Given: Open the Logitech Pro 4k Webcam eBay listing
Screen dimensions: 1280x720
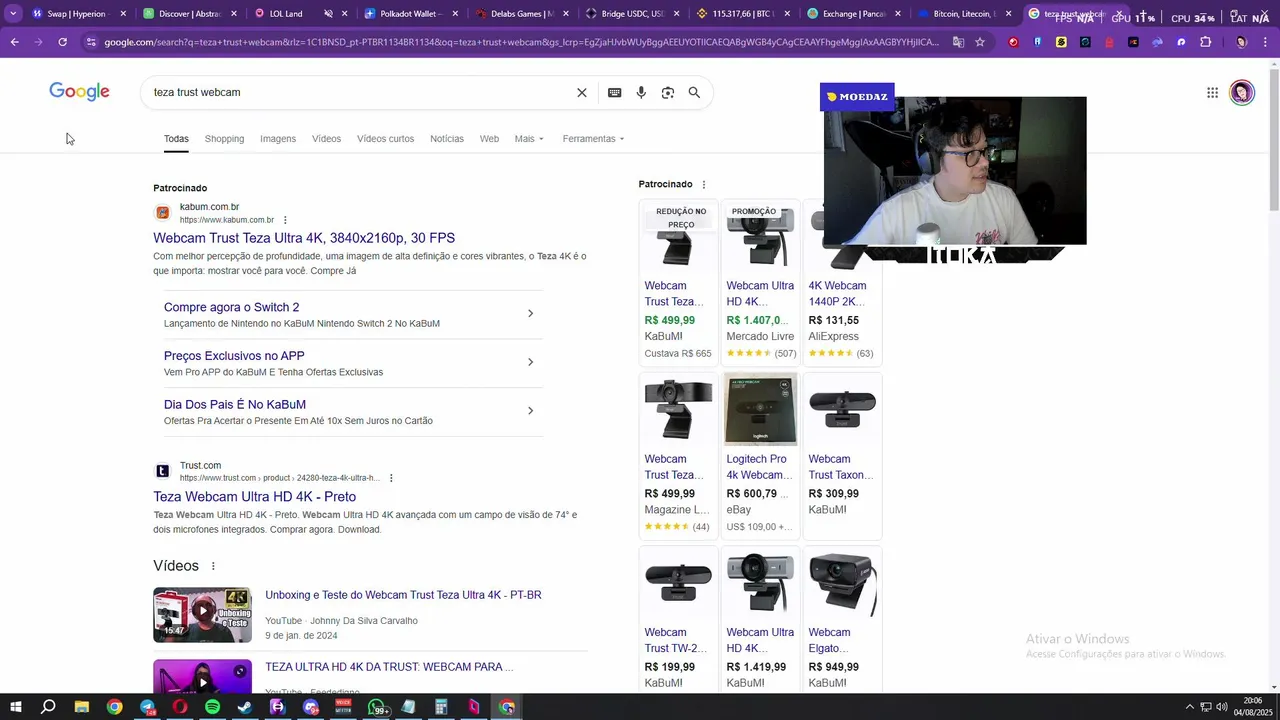Looking at the screenshot, I should [x=760, y=456].
